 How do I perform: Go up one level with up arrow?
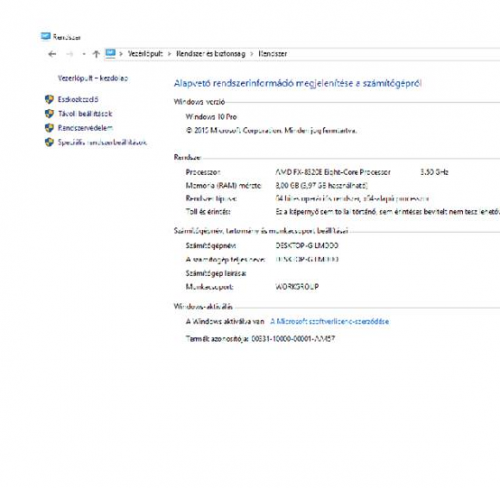pyautogui.click(x=96, y=54)
